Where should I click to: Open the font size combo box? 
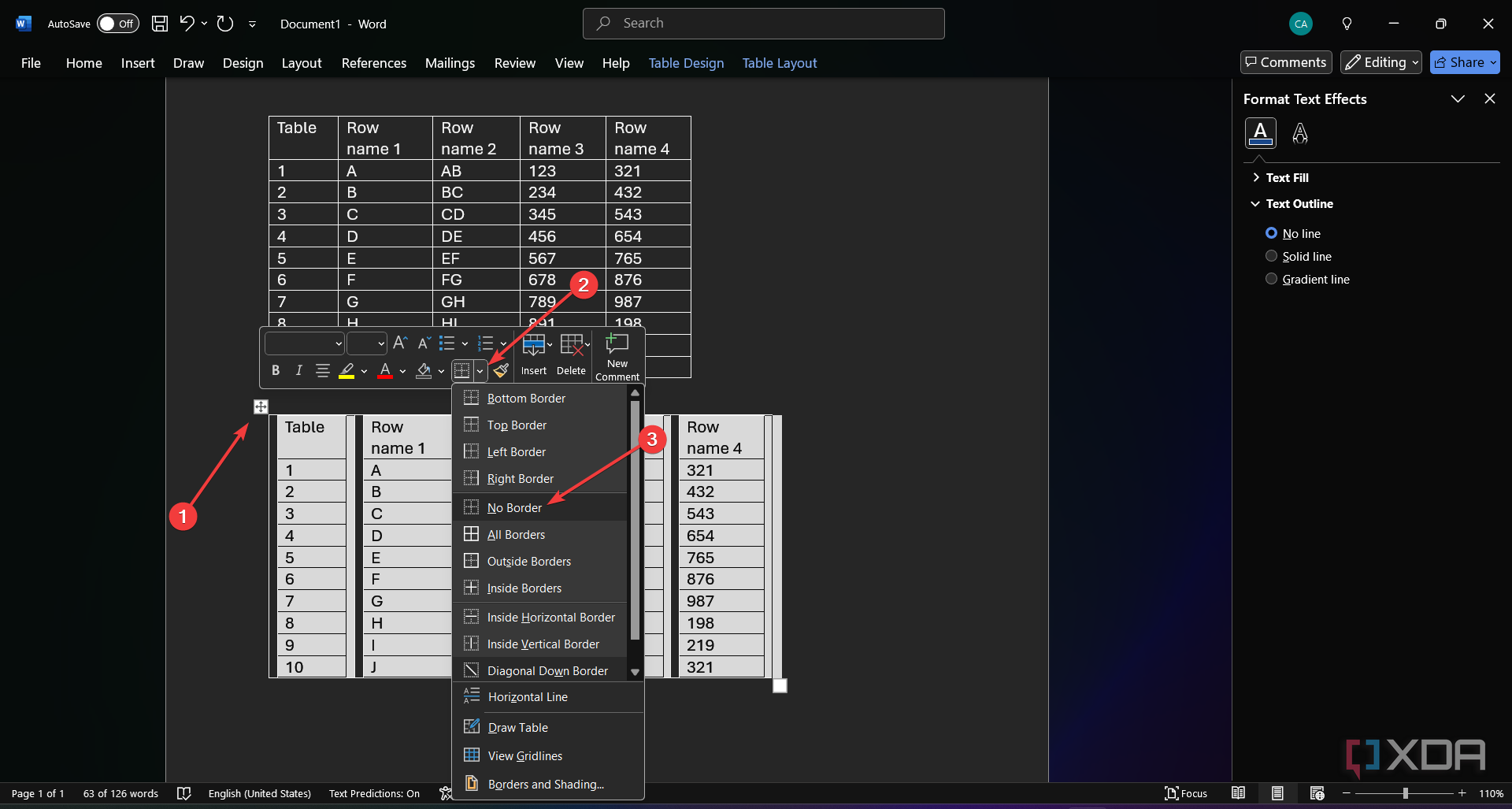[x=367, y=343]
